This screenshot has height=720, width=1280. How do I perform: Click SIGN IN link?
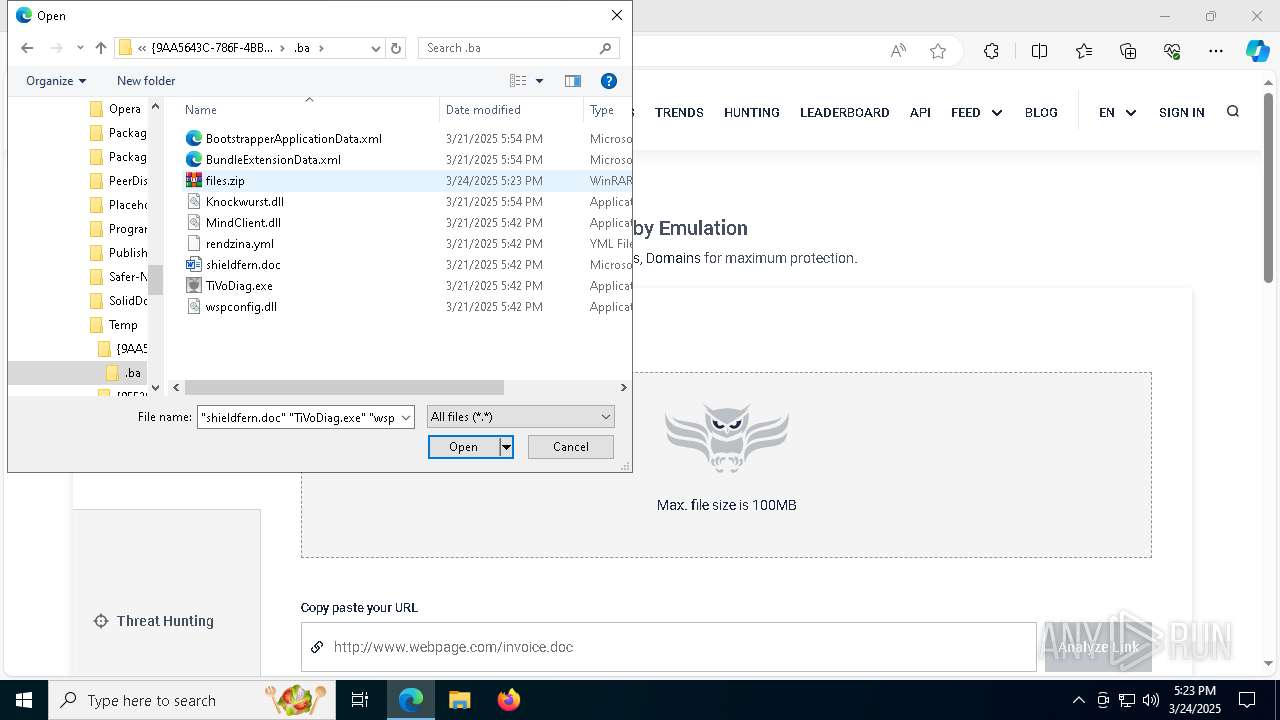click(x=1182, y=113)
